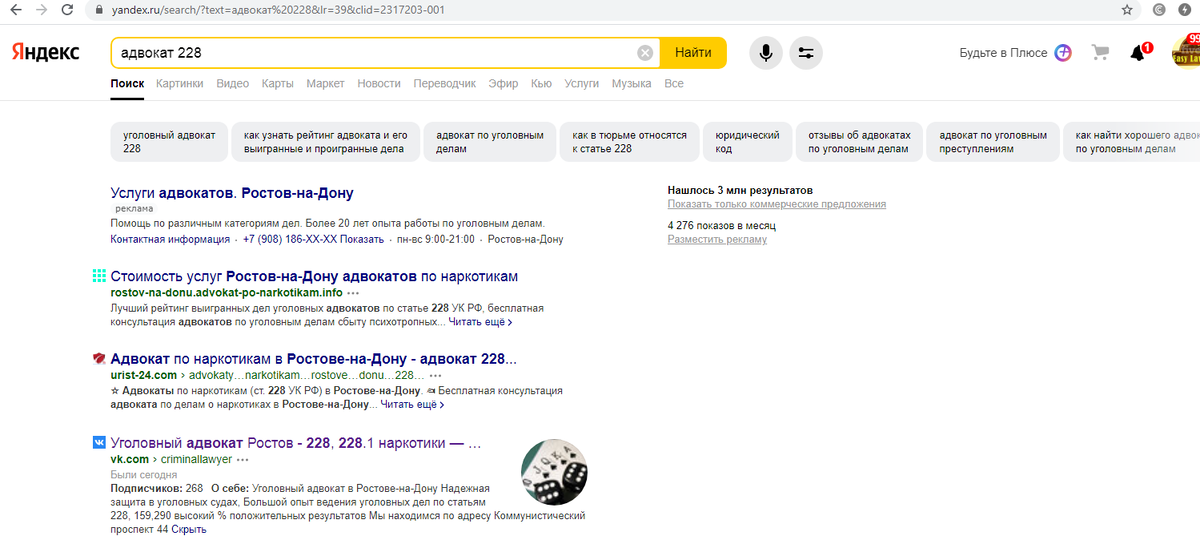Open the Переводчик tab
The image size is (1200, 536).
pos(445,83)
